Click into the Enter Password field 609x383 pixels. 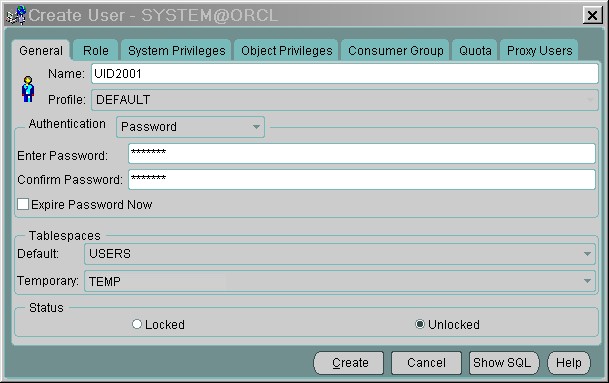coord(362,153)
